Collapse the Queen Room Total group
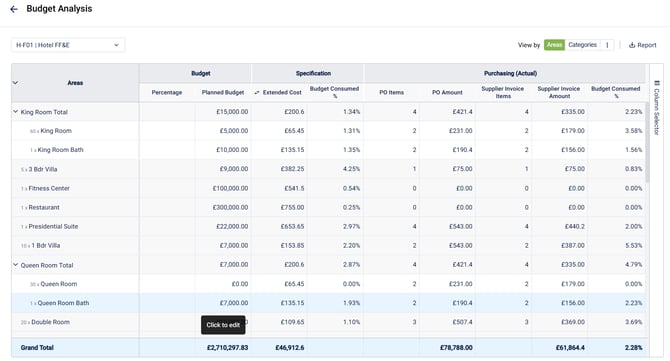This screenshot has width=670, height=361. click(15, 265)
